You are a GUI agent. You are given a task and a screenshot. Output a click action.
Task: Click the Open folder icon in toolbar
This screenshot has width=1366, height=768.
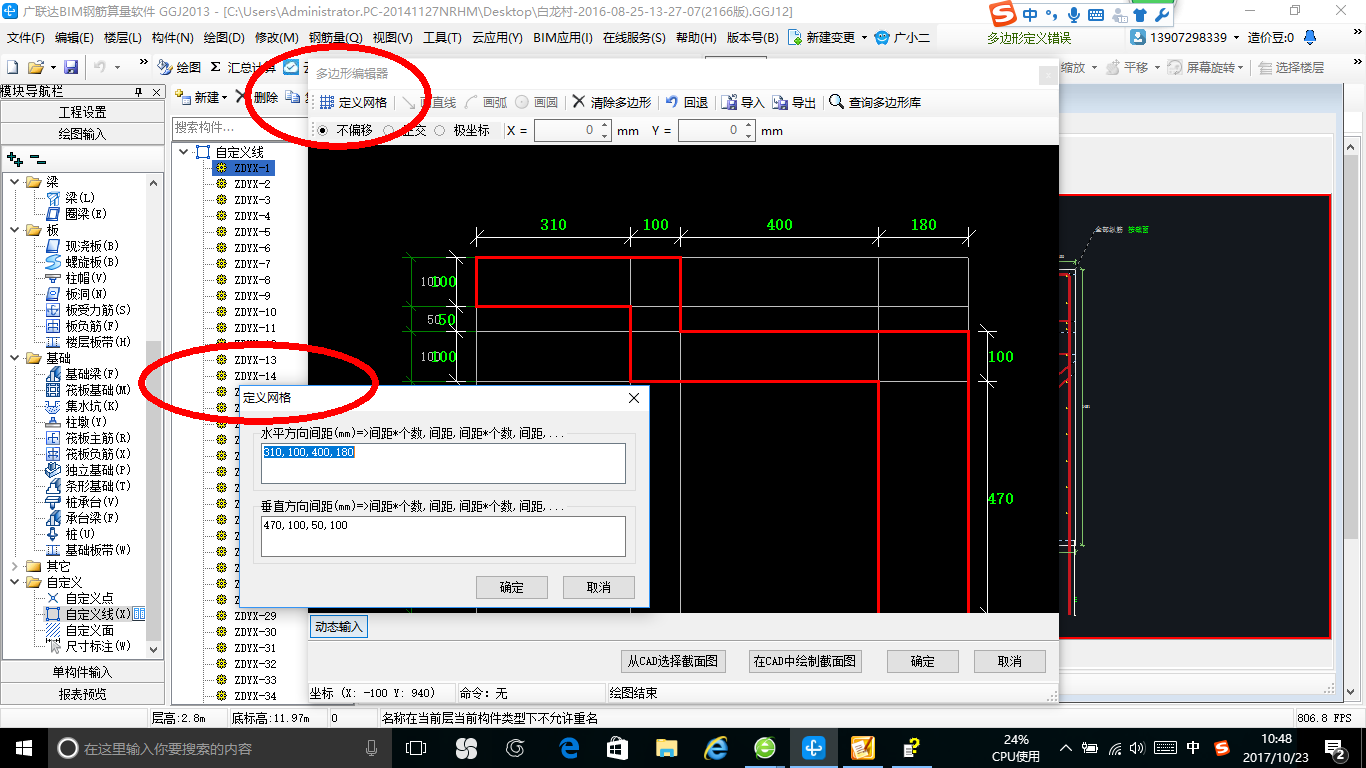tap(35, 67)
